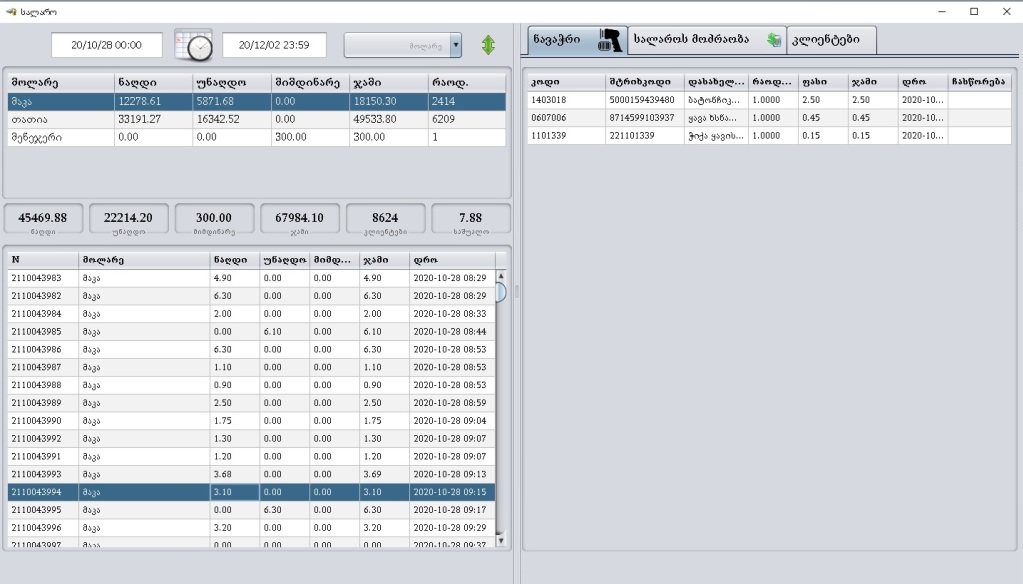
Task: Click the 8624 კლიენტები summary button
Action: click(385, 220)
